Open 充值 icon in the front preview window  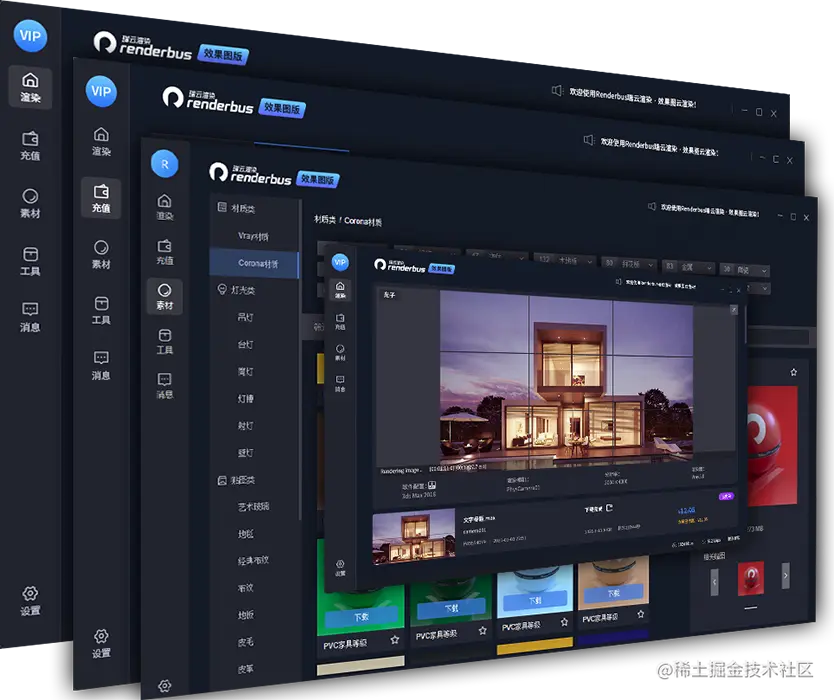pyautogui.click(x=340, y=321)
